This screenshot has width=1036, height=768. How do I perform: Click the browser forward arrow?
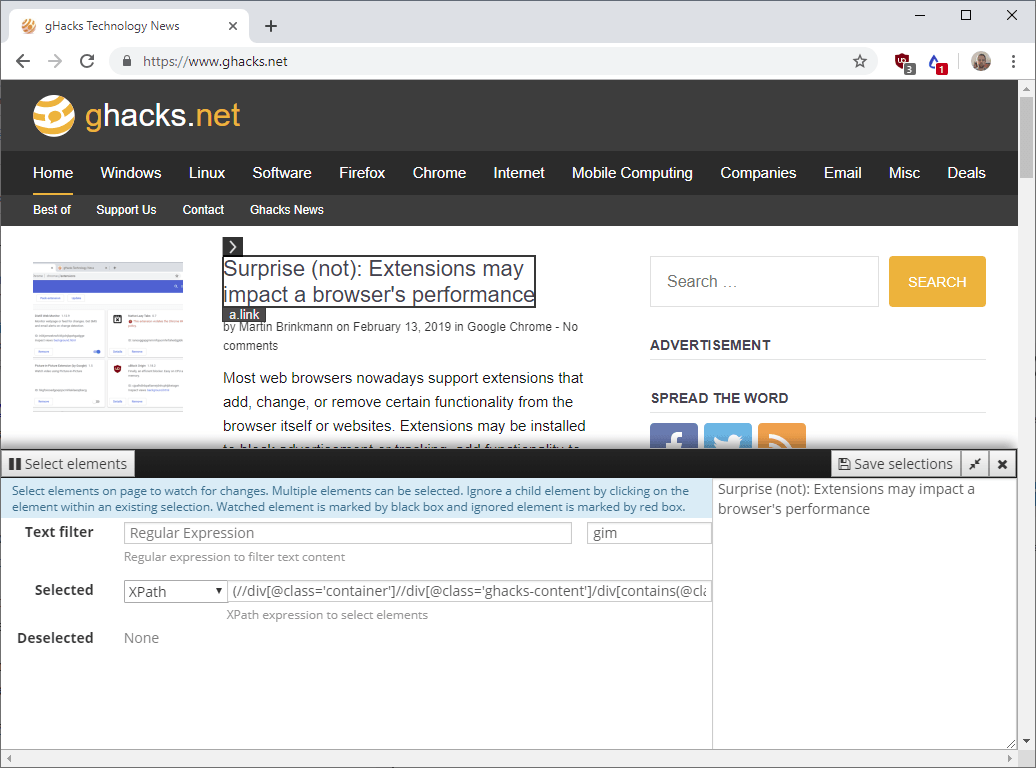point(55,61)
